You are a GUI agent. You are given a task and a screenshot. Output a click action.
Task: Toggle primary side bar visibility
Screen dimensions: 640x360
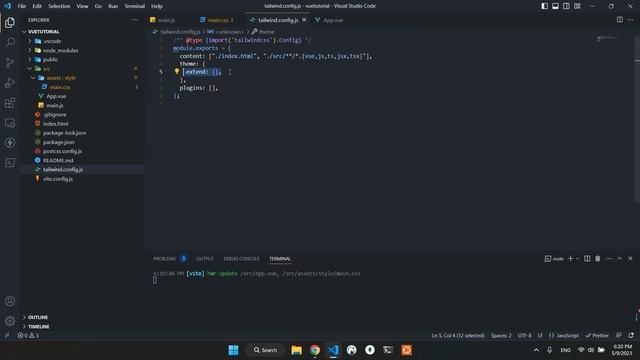tap(544, 6)
